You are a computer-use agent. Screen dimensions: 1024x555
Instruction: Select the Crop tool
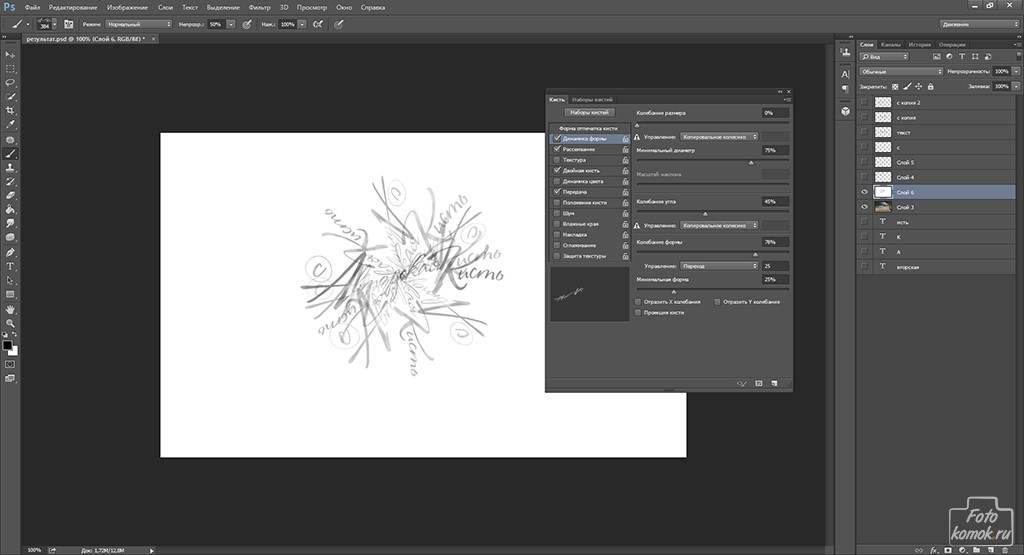(10, 111)
